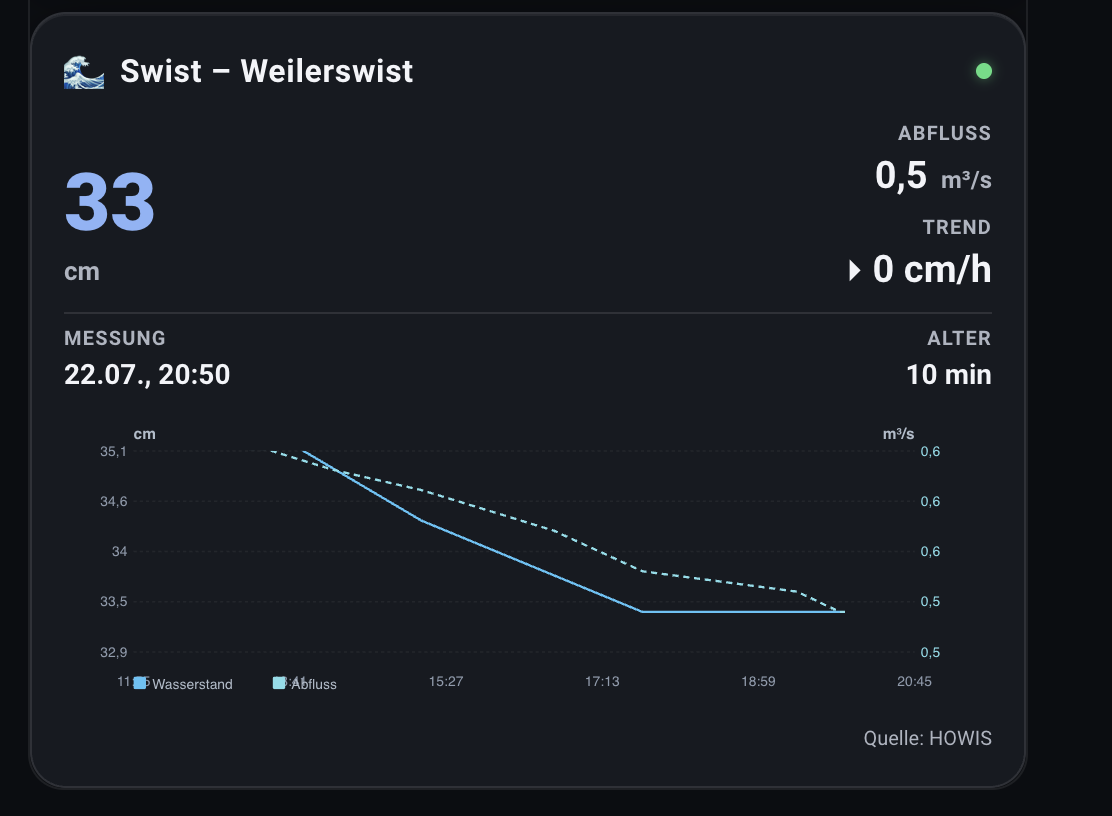This screenshot has height=816, width=1112.
Task: Click the 15:27 time axis label
Action: (x=446, y=681)
